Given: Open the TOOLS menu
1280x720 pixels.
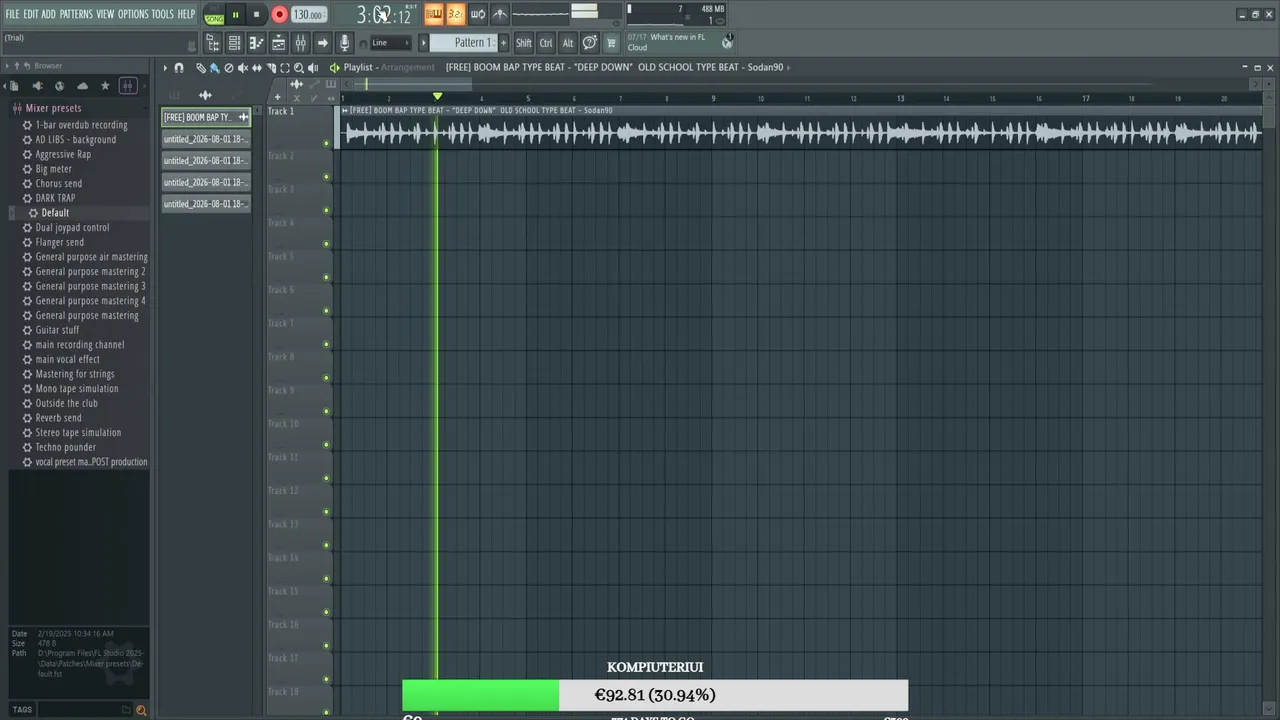Looking at the screenshot, I should [x=162, y=14].
